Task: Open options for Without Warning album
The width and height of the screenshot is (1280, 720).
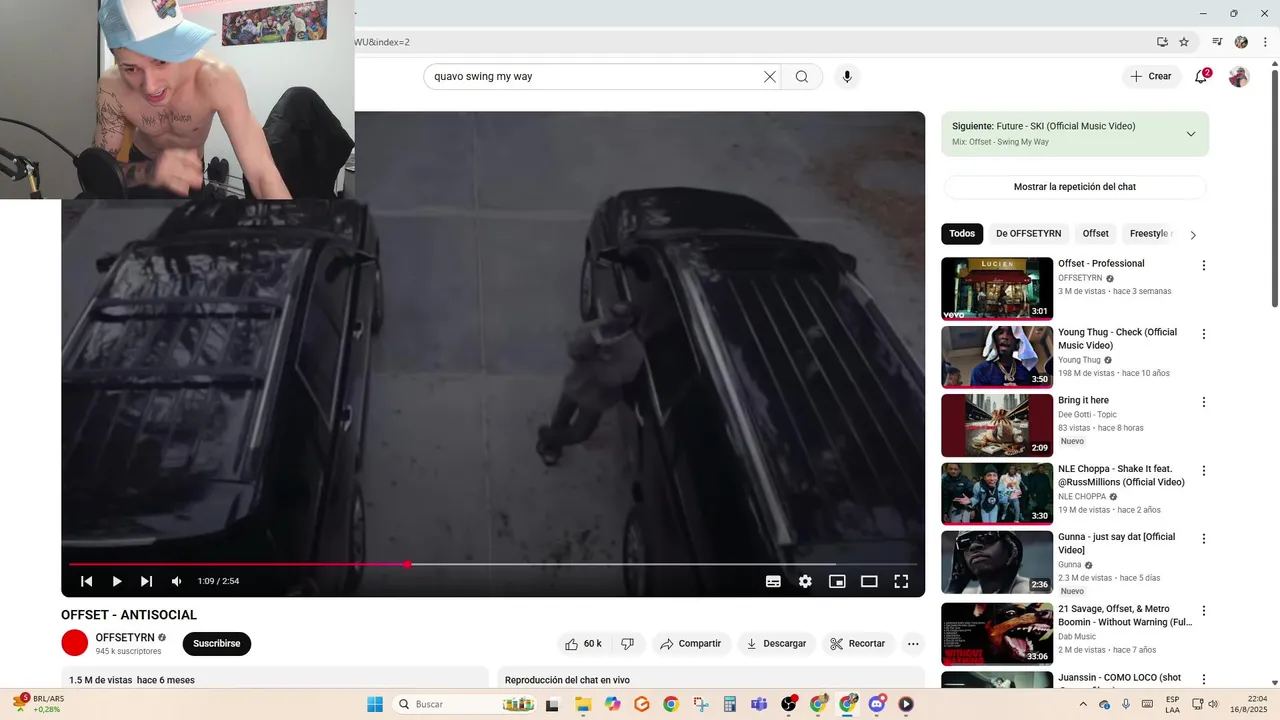Action: pos(1204,611)
